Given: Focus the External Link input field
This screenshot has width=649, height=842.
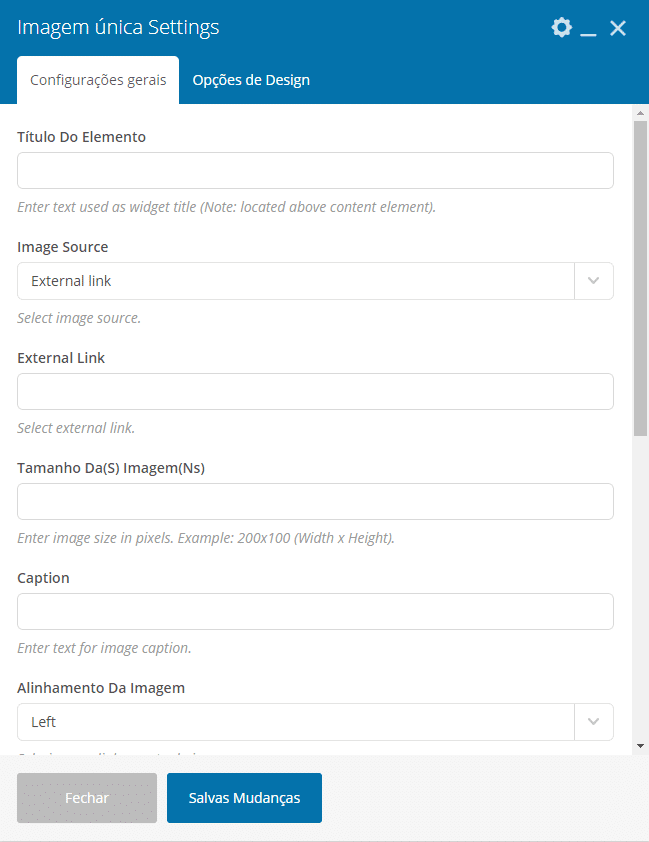Looking at the screenshot, I should [x=315, y=391].
